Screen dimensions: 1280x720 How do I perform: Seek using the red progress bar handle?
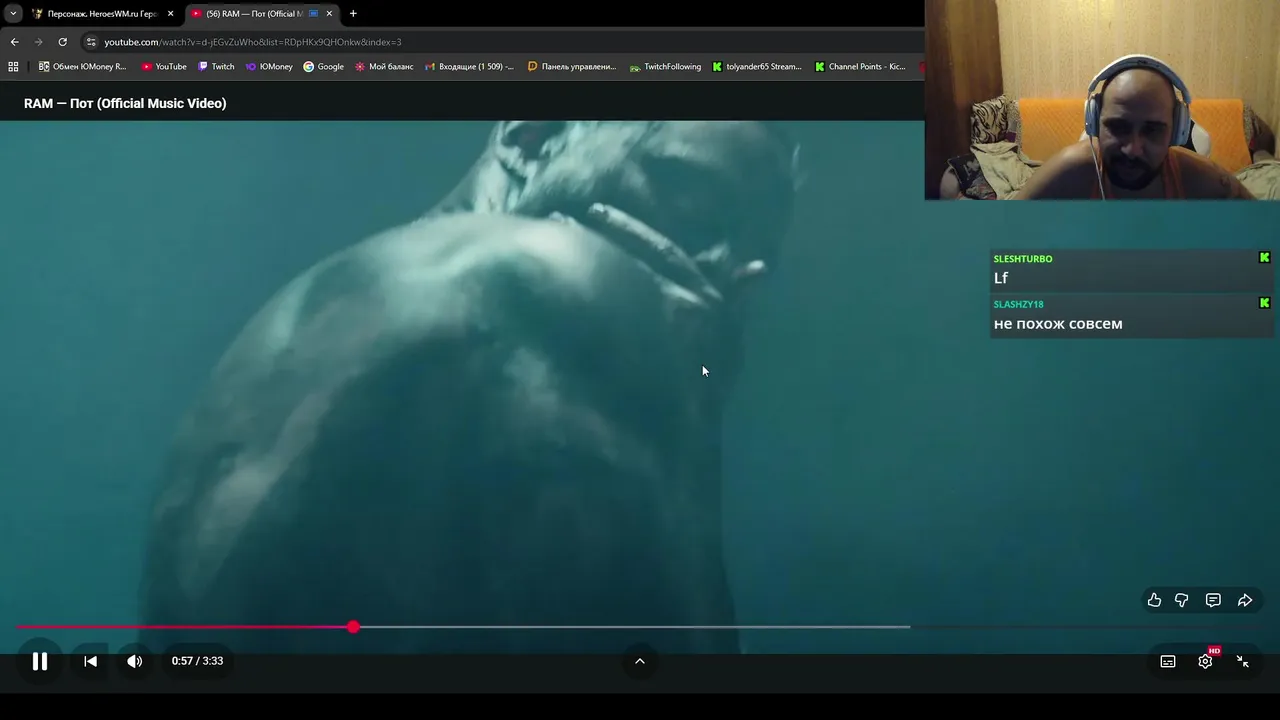pos(353,627)
